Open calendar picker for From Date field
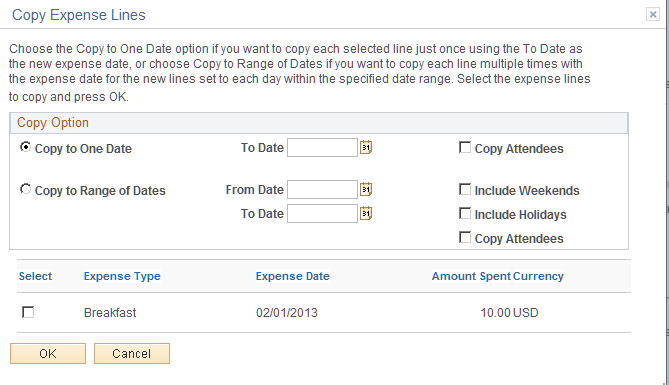 click(366, 190)
